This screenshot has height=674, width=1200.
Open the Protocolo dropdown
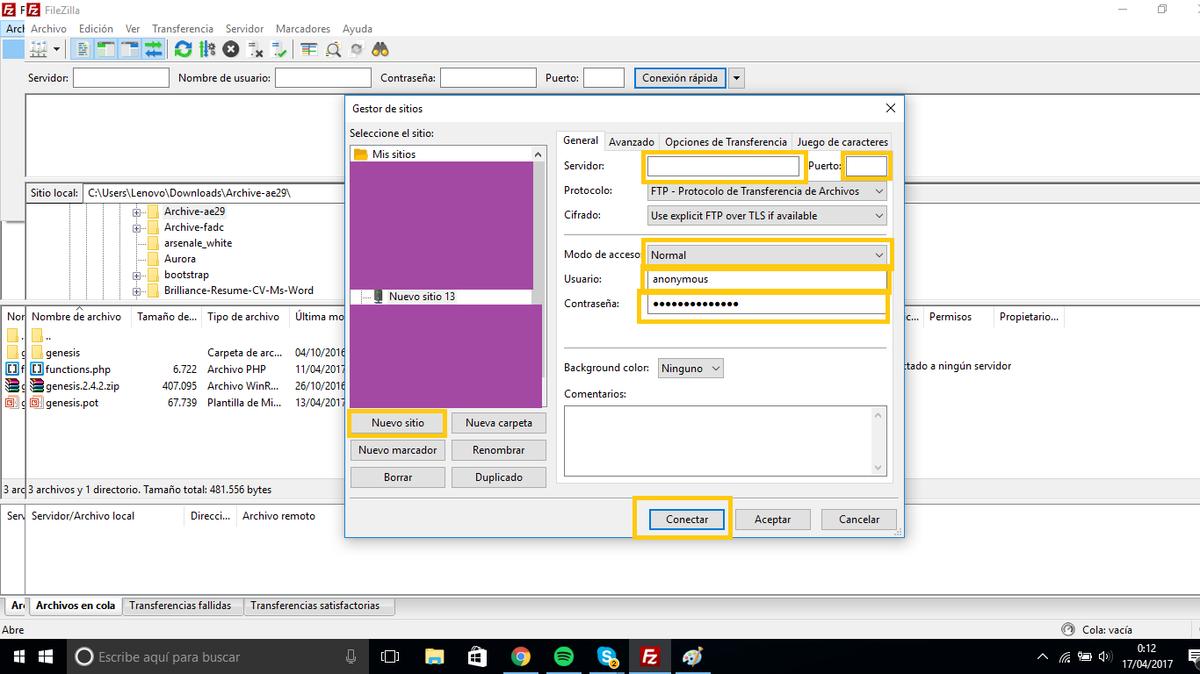point(766,191)
